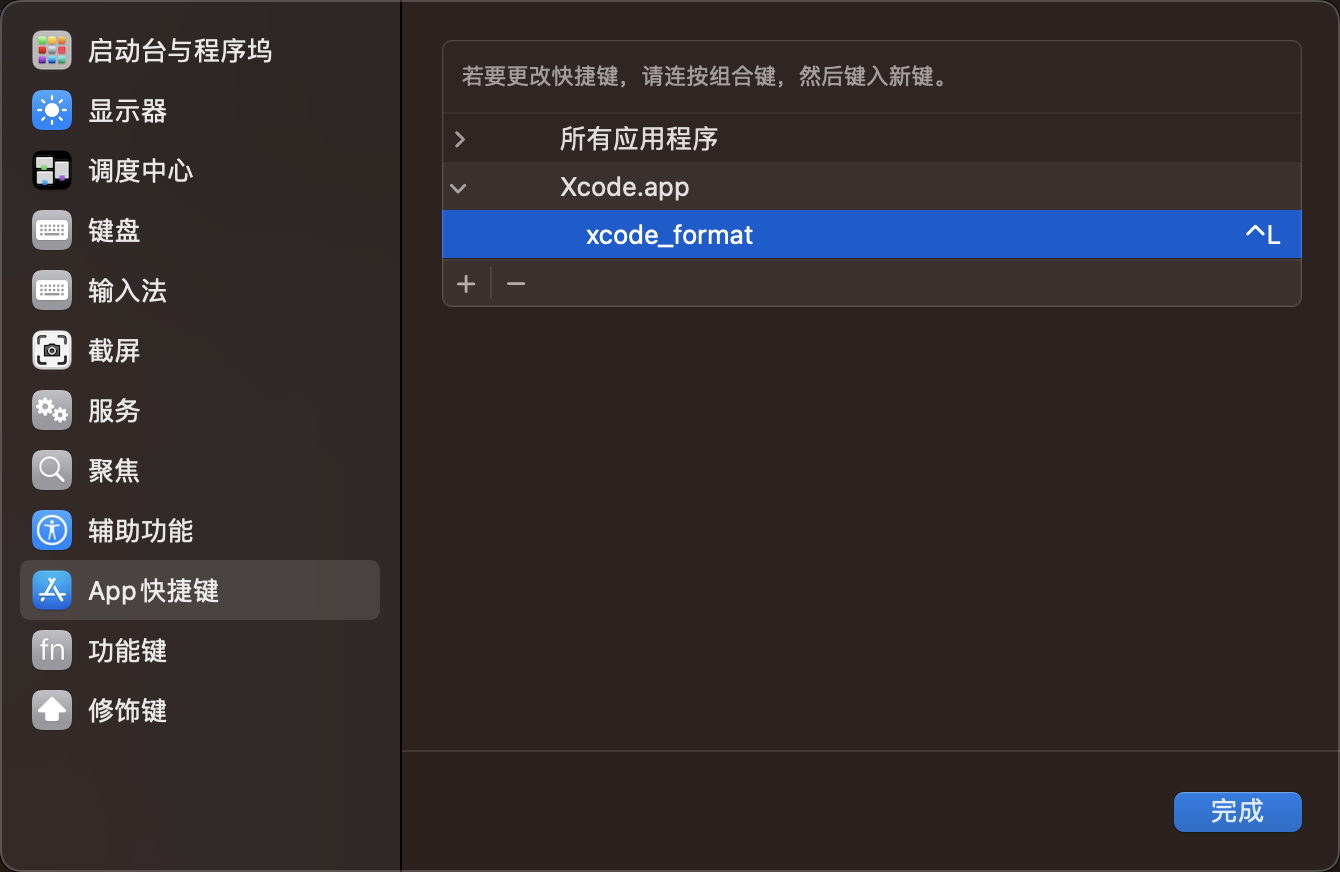
Task: Click the Services gears icon
Action: click(51, 411)
